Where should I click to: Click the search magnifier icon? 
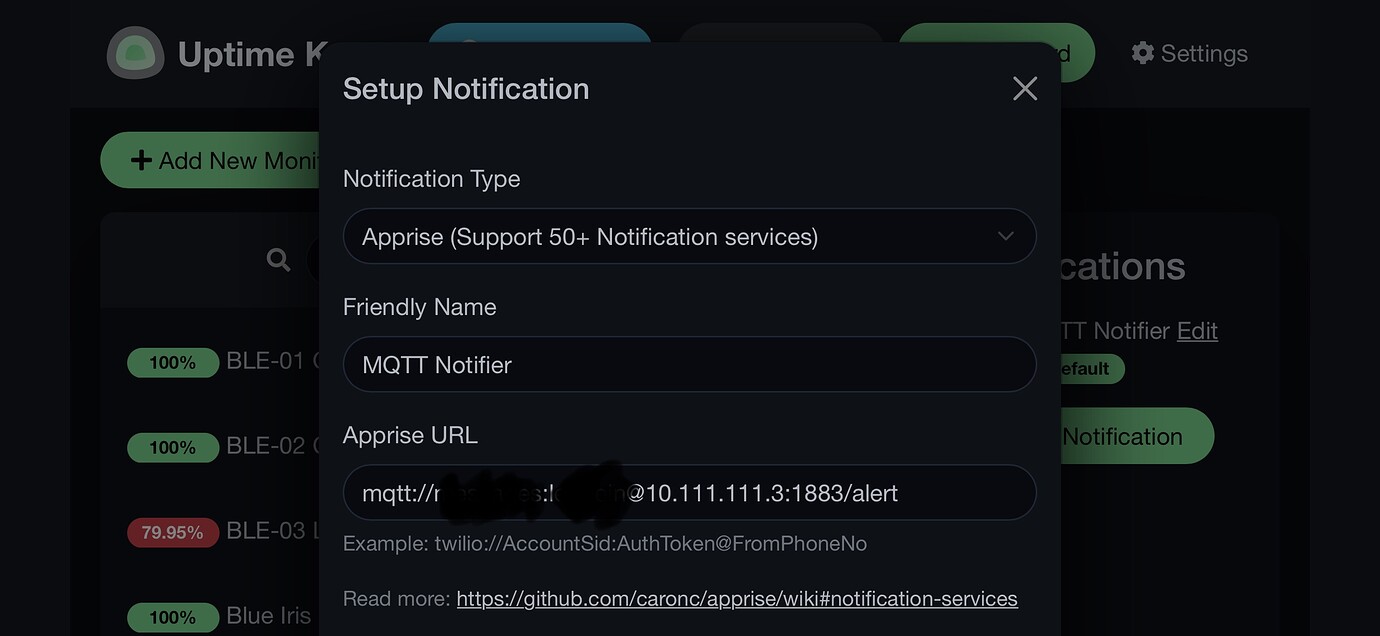[x=278, y=259]
